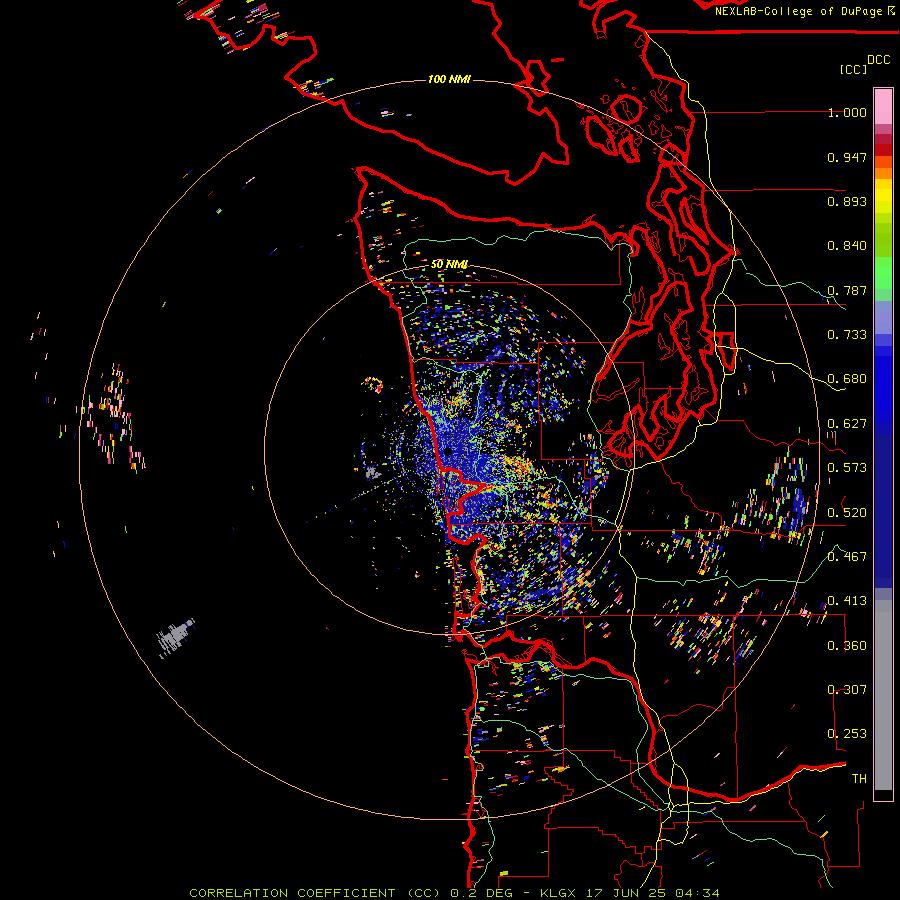Viewport: 900px width, 900px height.
Task: Pick the orange segment of the color bar
Action: coord(883,173)
